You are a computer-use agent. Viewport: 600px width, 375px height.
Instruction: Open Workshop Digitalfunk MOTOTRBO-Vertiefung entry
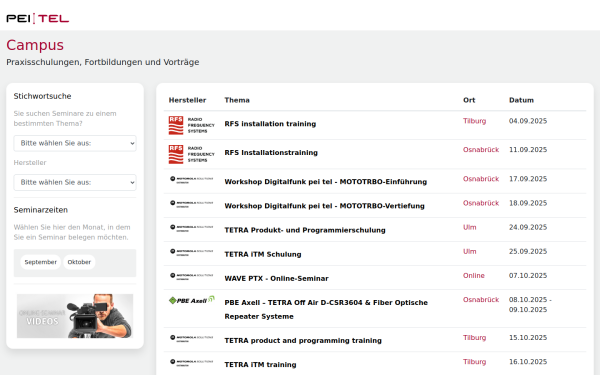(324, 206)
